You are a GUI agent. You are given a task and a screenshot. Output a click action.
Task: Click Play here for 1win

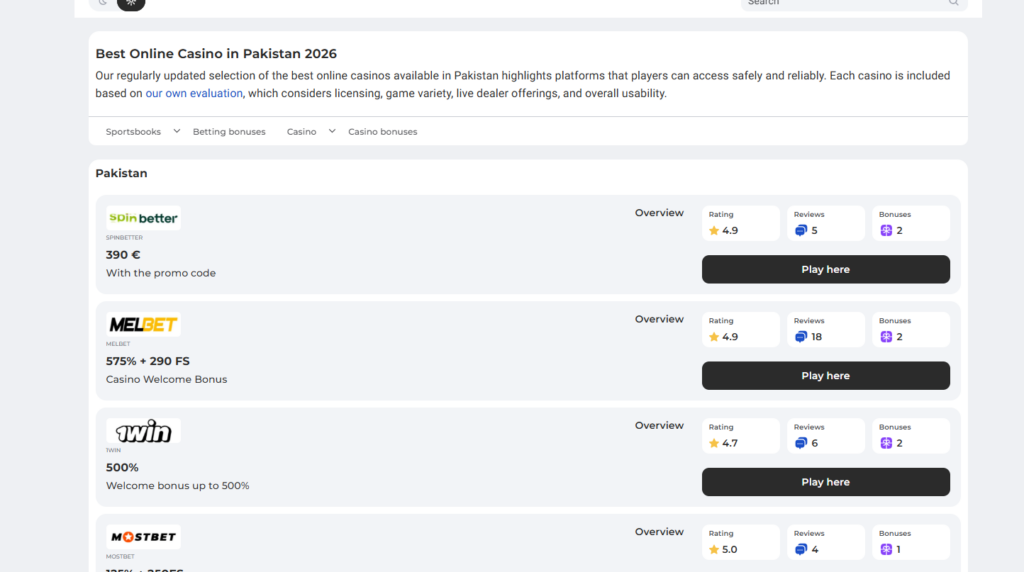[x=825, y=482]
